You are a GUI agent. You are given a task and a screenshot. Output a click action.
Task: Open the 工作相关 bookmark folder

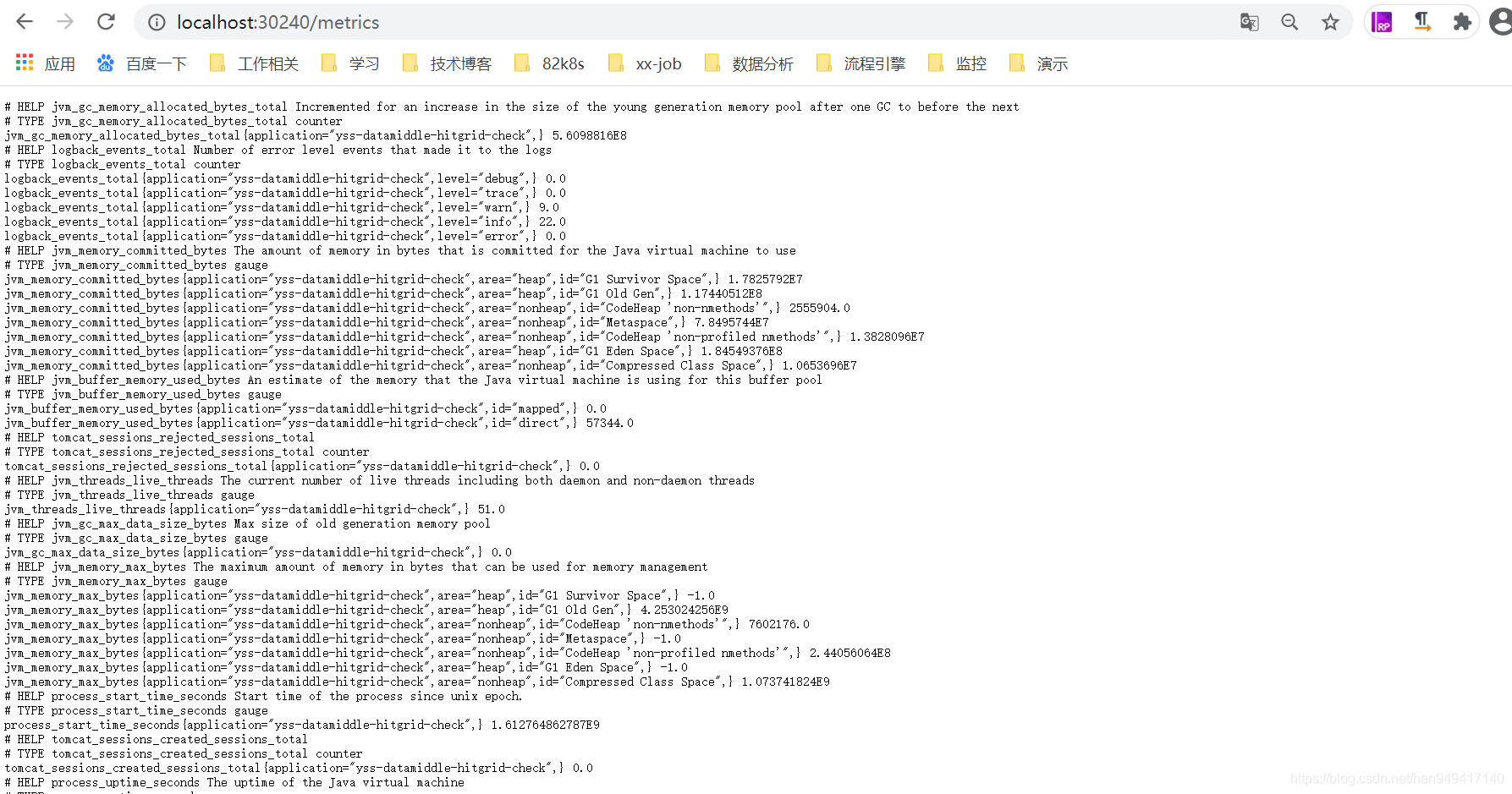(x=254, y=63)
